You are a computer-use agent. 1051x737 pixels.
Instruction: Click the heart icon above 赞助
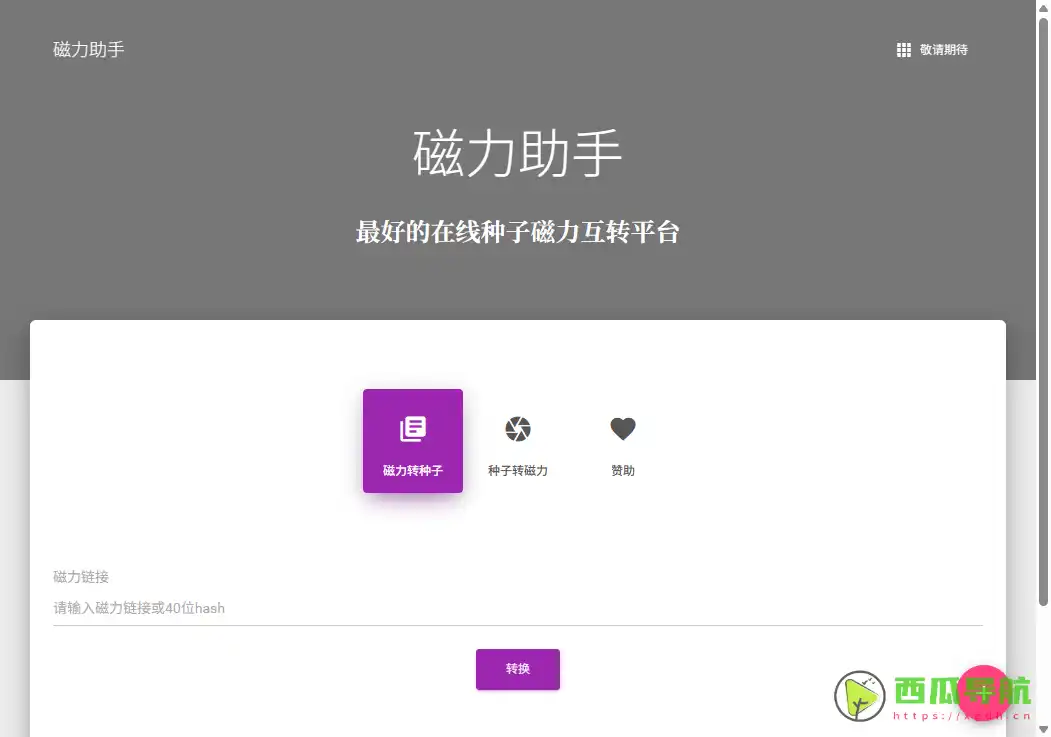[622, 427]
